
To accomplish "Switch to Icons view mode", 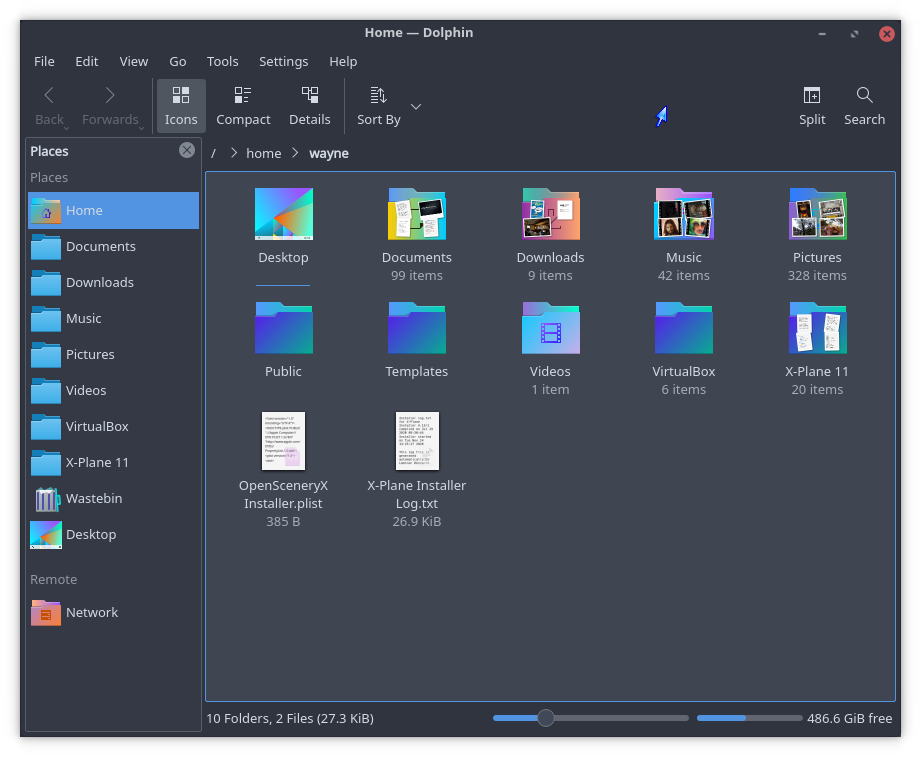I will (x=181, y=106).
